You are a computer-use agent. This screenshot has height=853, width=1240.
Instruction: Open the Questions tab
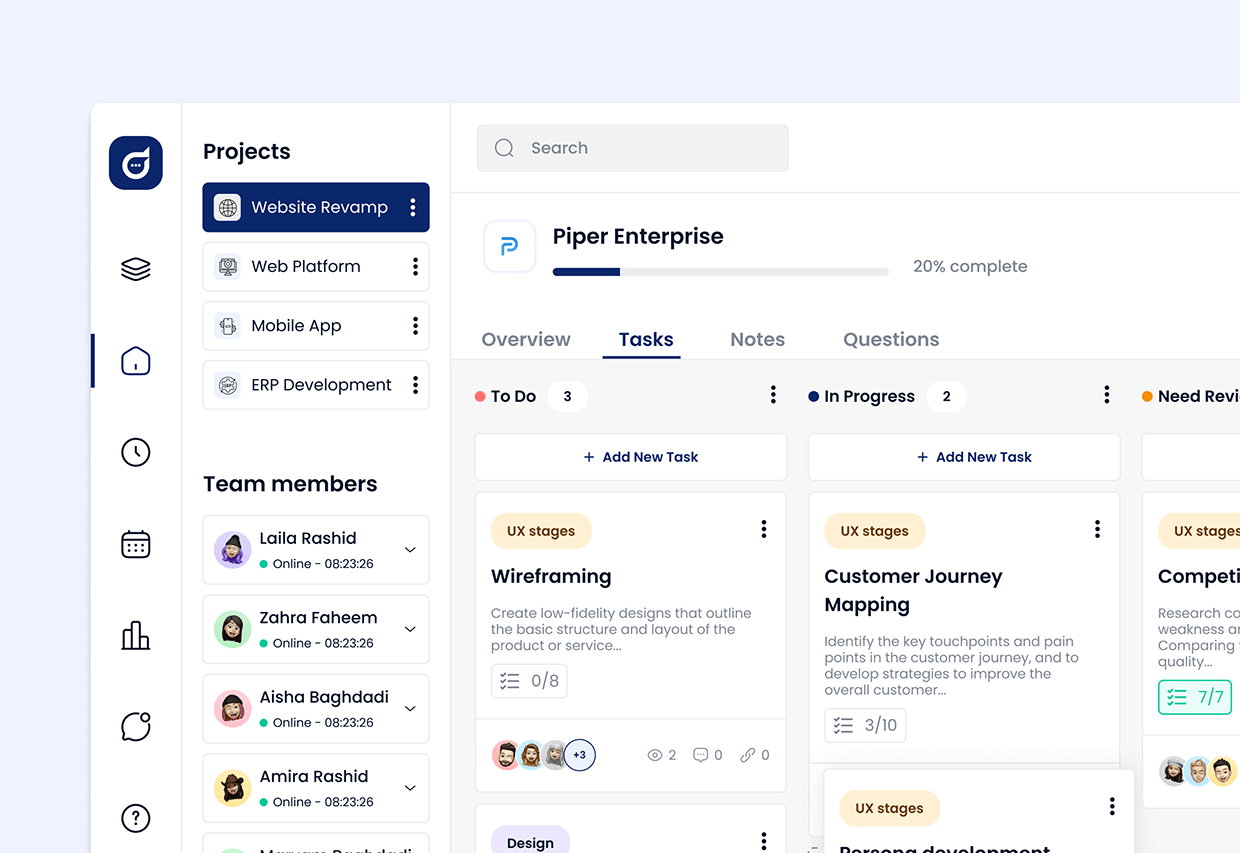point(890,339)
